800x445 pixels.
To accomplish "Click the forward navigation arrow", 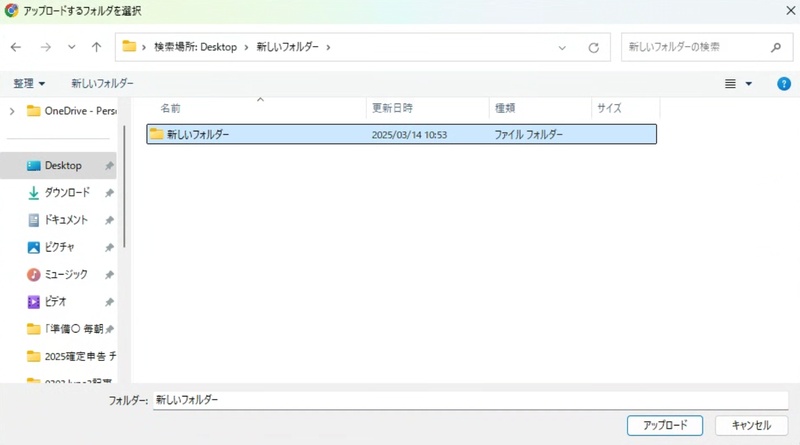I will tap(45, 47).
